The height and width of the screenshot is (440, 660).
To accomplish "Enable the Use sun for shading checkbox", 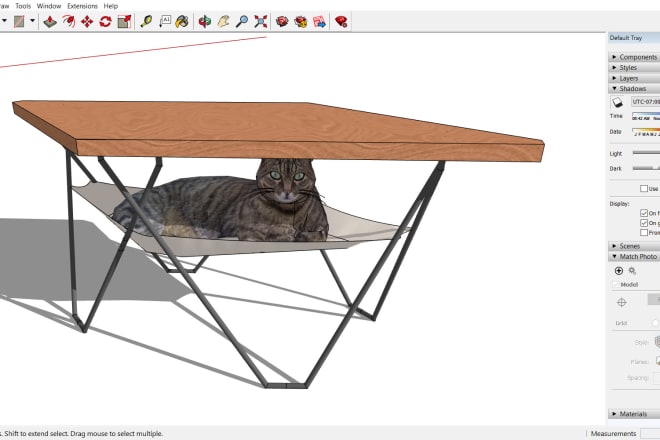I will [x=644, y=189].
